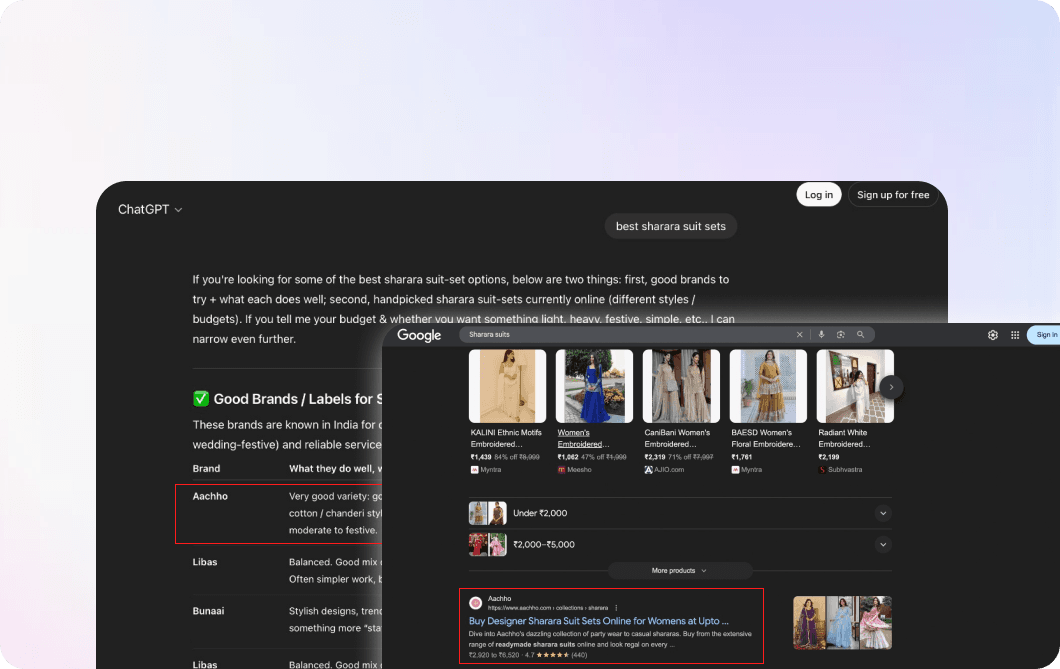Image resolution: width=1060 pixels, height=669 pixels.
Task: Start voice search with microphone icon
Action: coord(822,335)
